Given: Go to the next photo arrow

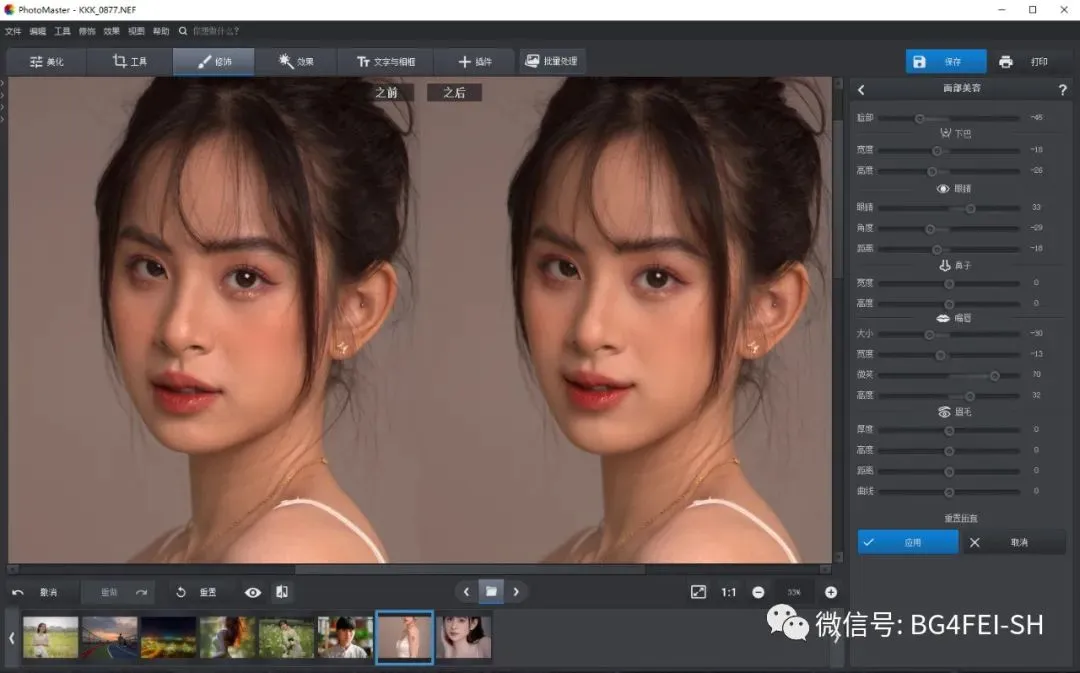Looking at the screenshot, I should click(x=516, y=592).
